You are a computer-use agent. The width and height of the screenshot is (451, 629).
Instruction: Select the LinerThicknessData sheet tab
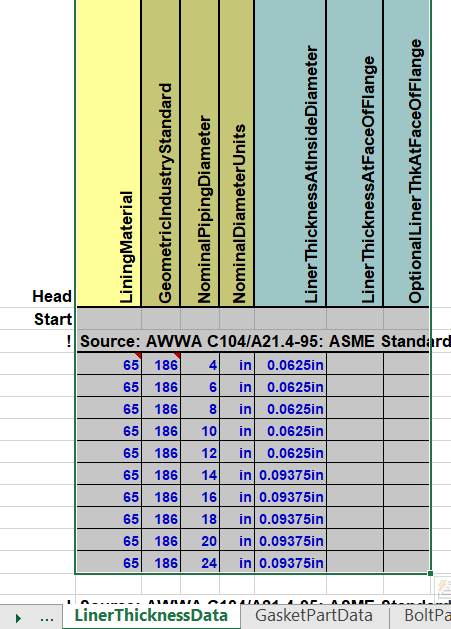(151, 615)
